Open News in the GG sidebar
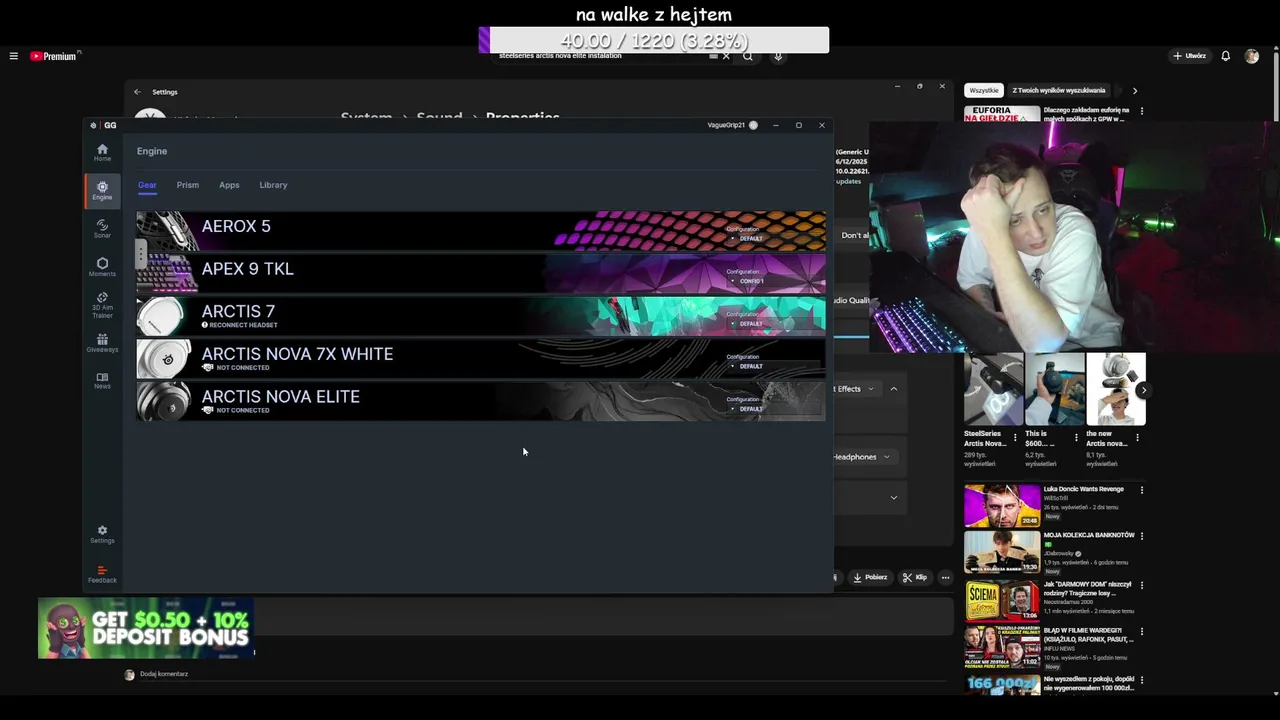Screen dimensions: 1280x720 (x=102, y=381)
